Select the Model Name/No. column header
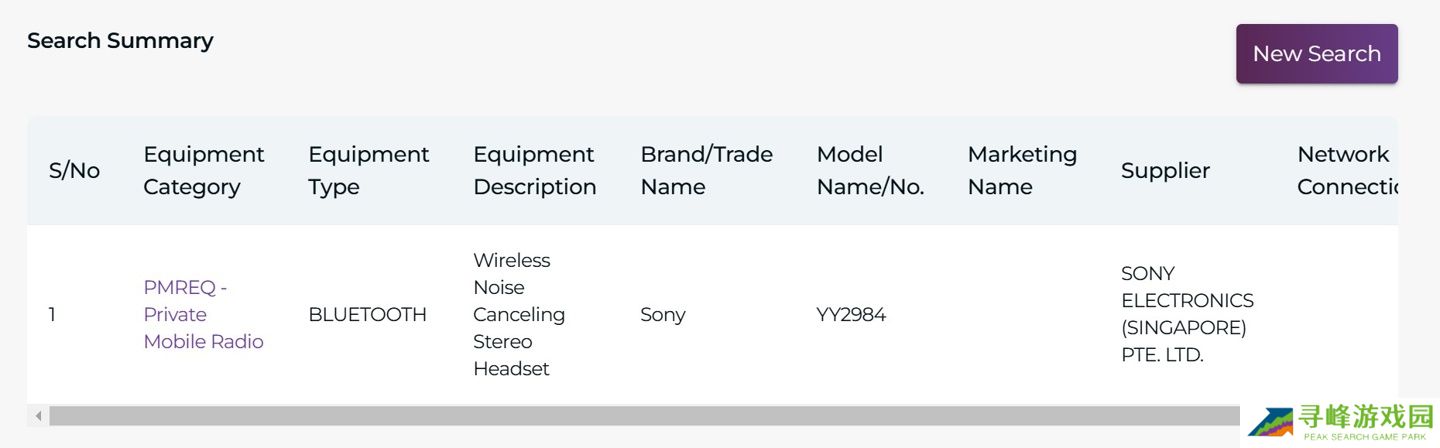1440x448 pixels. (870, 171)
